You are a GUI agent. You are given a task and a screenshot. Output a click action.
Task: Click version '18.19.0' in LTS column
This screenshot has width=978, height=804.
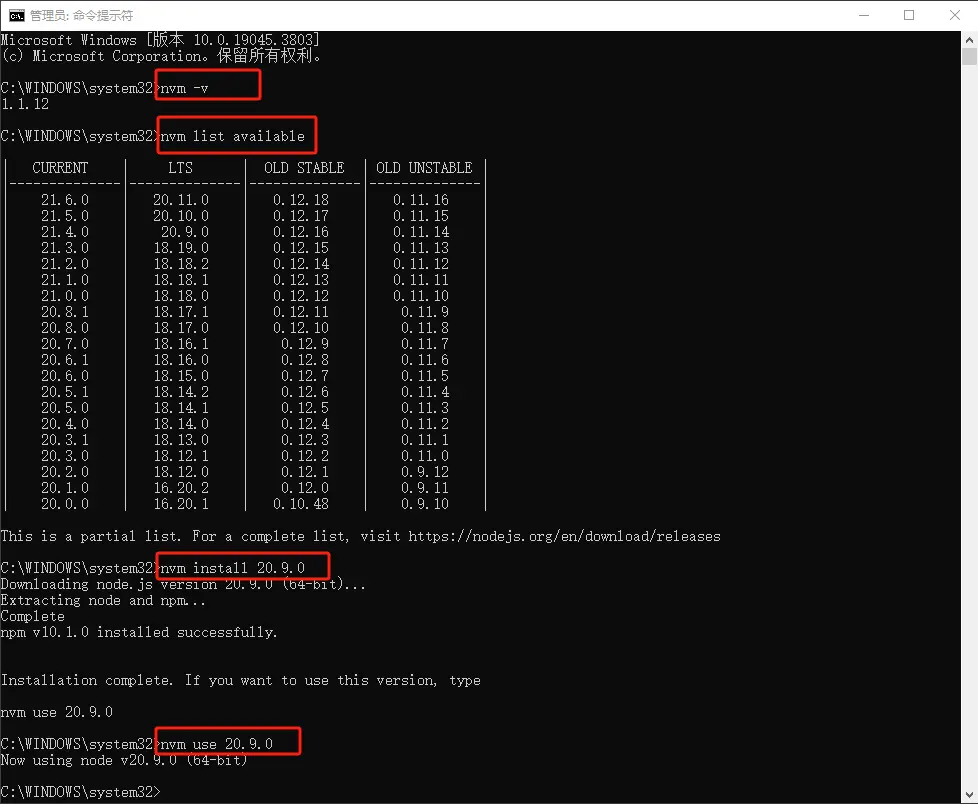[x=181, y=248]
